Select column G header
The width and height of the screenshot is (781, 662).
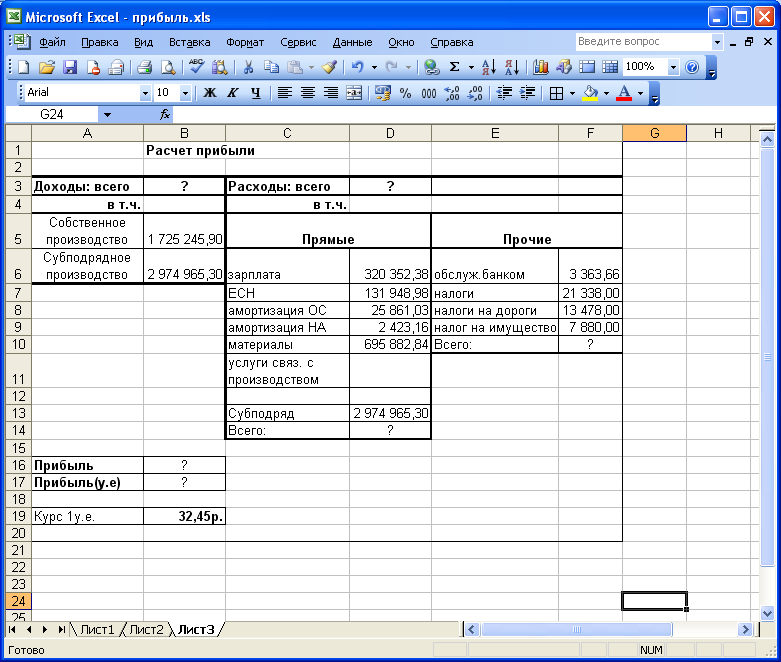coord(654,133)
